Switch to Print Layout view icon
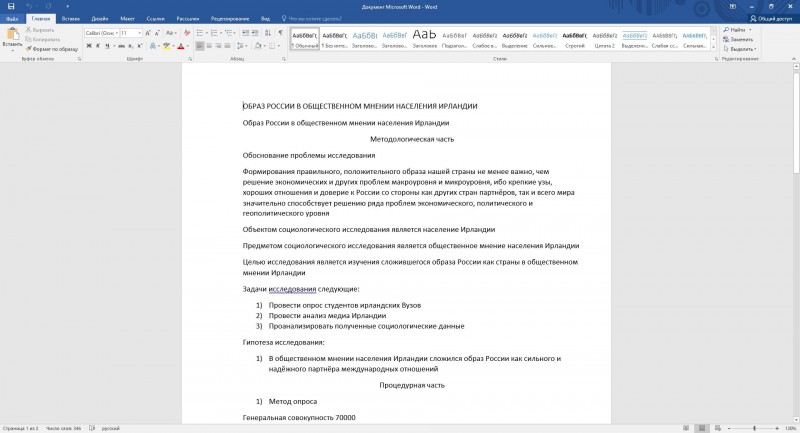The image size is (800, 433). [702, 428]
